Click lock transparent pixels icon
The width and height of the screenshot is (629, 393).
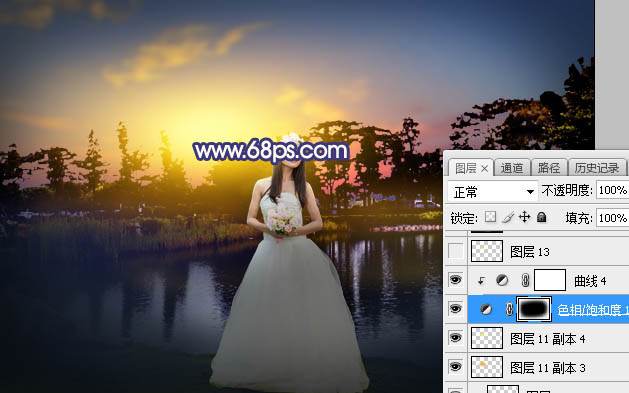490,217
